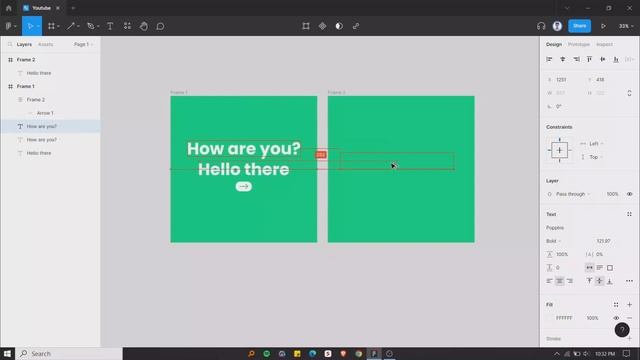The width and height of the screenshot is (640, 360).
Task: Set text vertical align middle
Action: tap(600, 281)
